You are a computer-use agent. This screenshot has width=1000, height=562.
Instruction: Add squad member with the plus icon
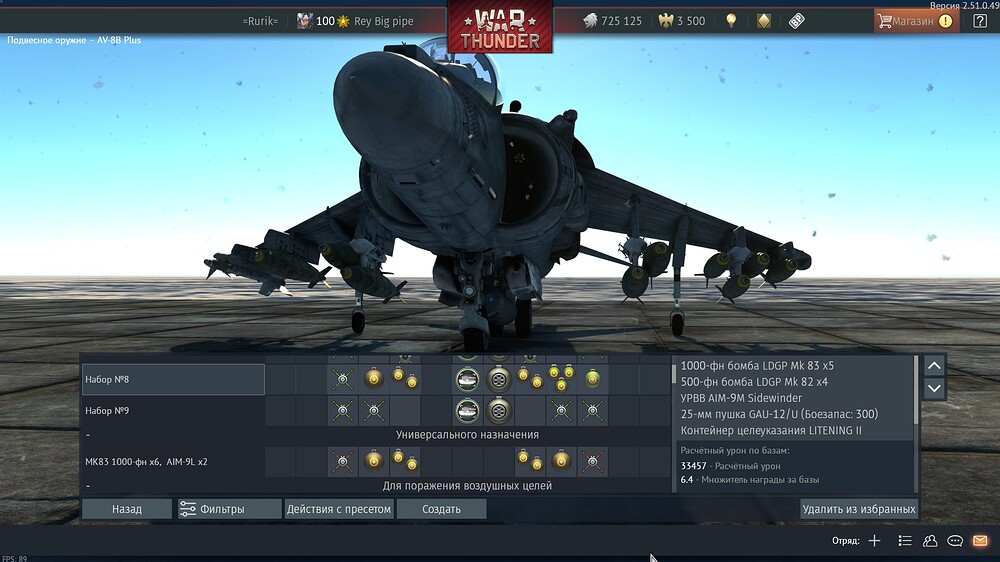874,540
